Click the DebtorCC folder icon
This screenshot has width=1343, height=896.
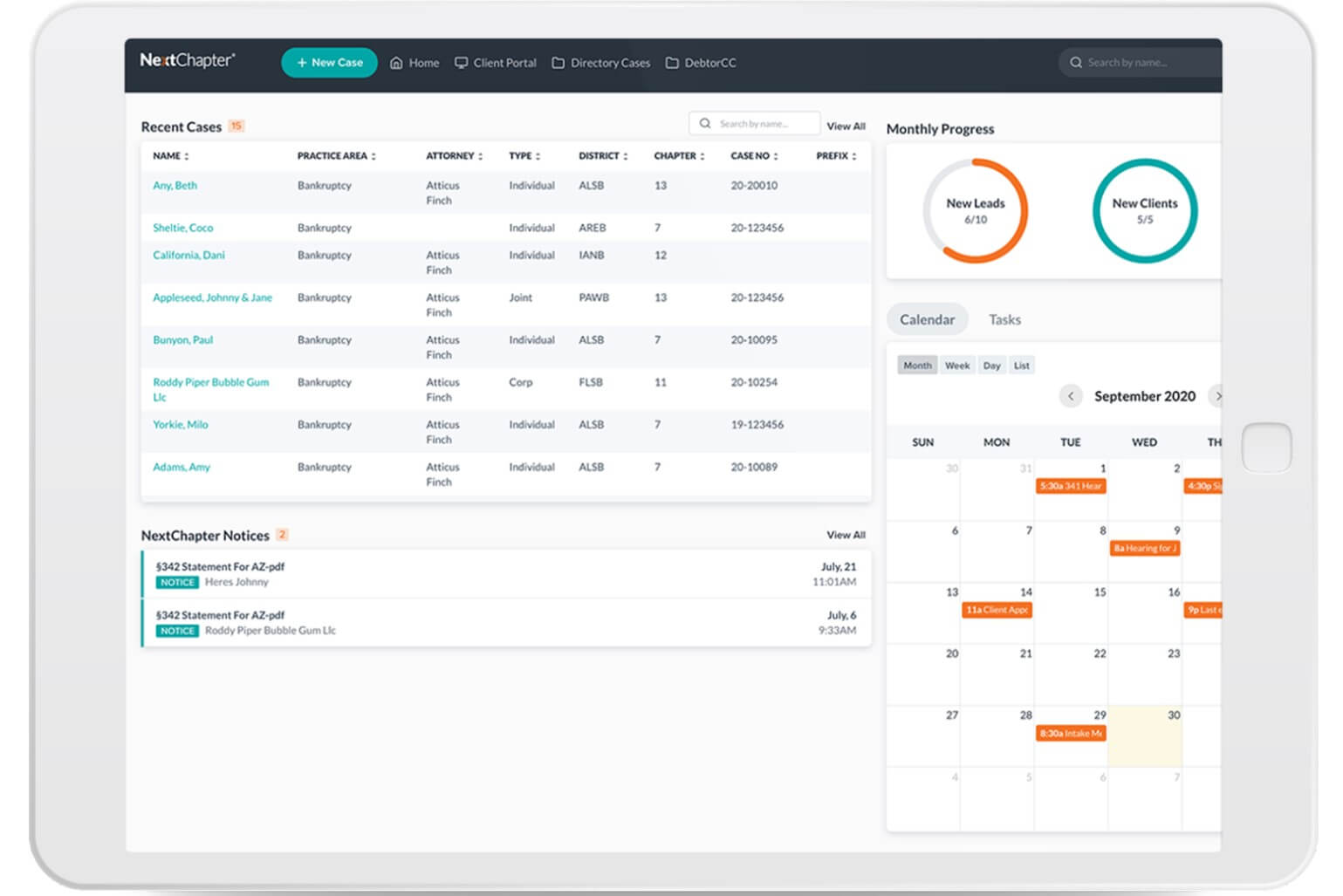click(672, 63)
